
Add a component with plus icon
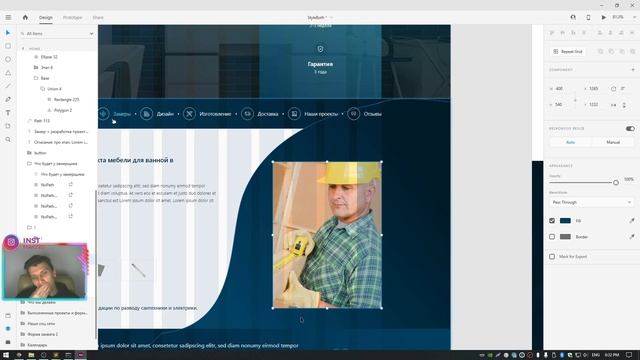pos(633,70)
